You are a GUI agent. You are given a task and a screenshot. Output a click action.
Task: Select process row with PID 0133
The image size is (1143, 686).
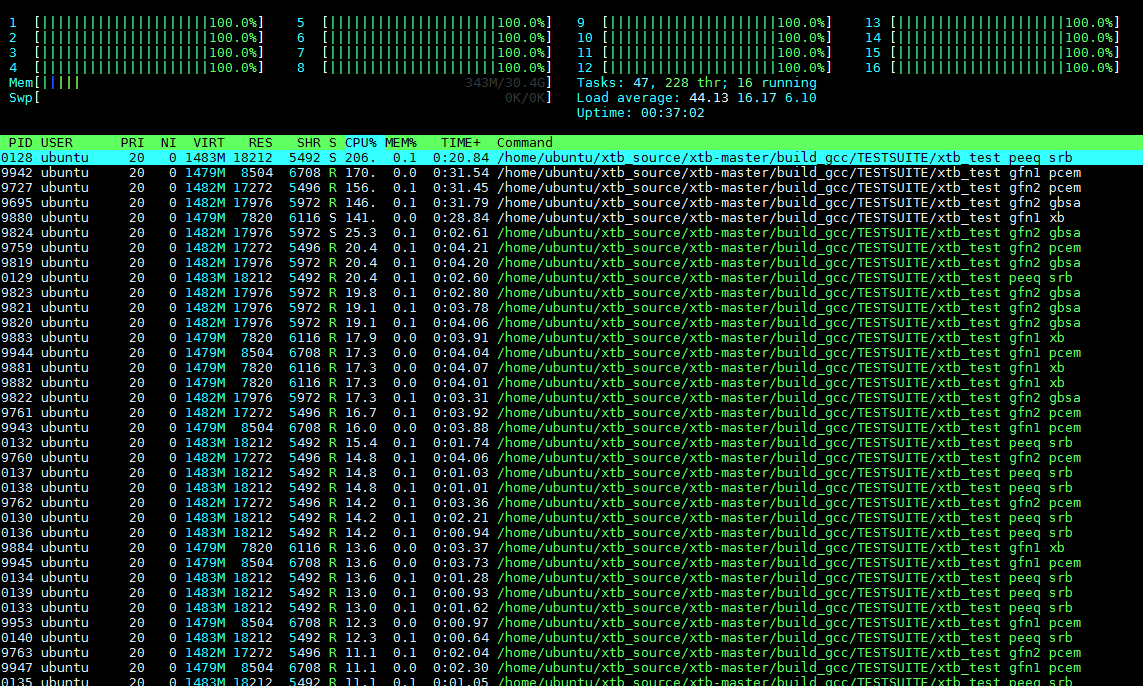coord(572,608)
